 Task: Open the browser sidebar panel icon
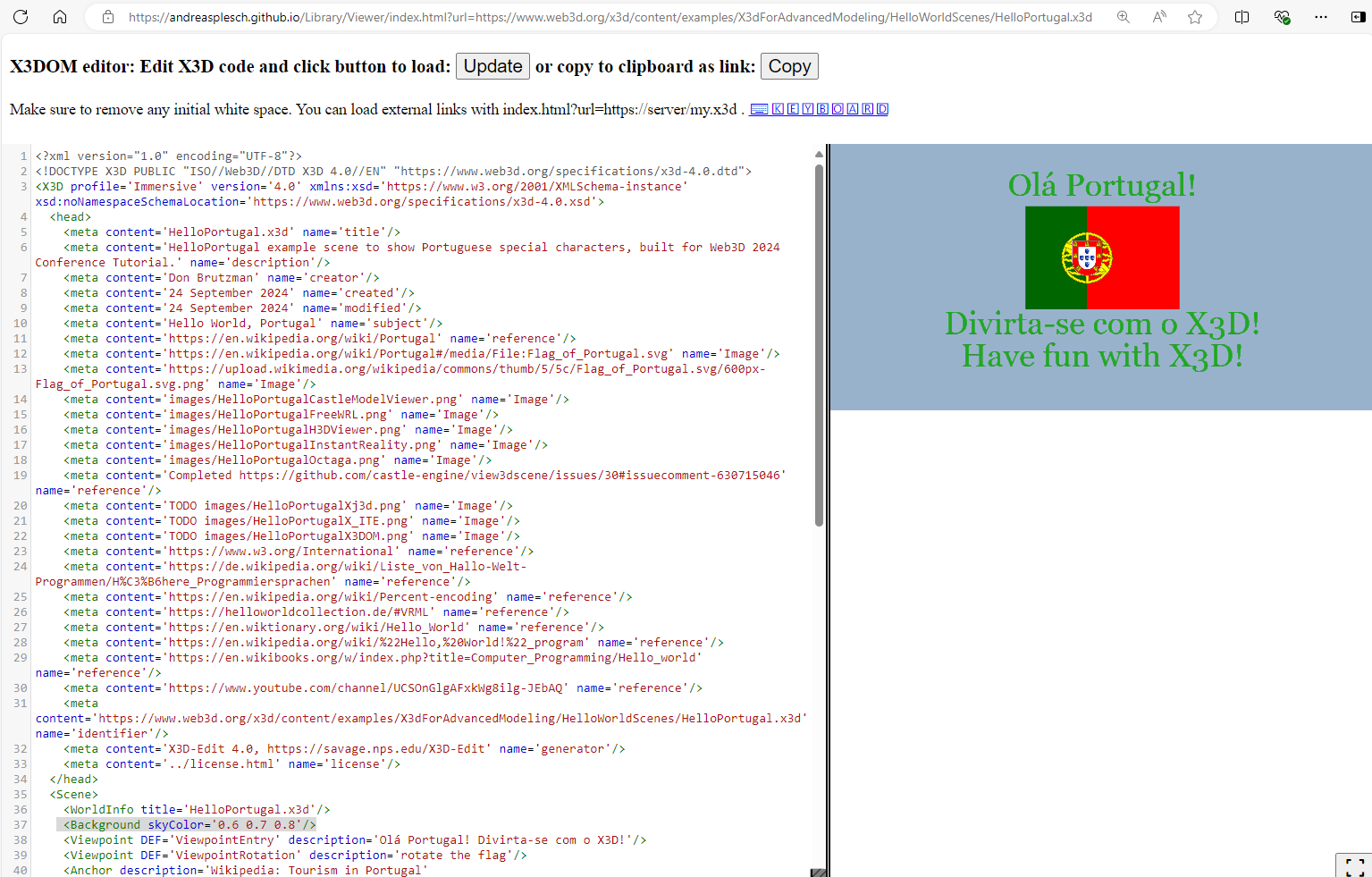pos(1358,17)
